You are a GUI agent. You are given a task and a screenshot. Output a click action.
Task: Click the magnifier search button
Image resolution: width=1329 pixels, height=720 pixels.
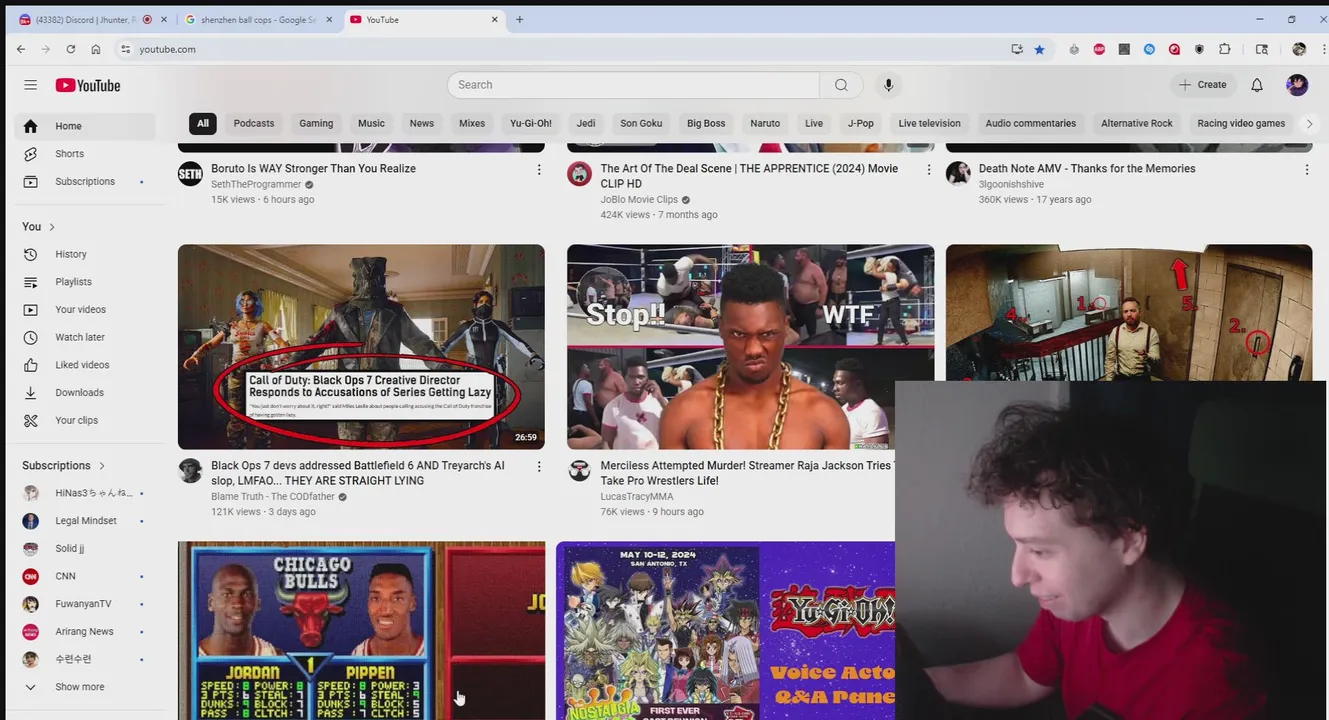841,85
